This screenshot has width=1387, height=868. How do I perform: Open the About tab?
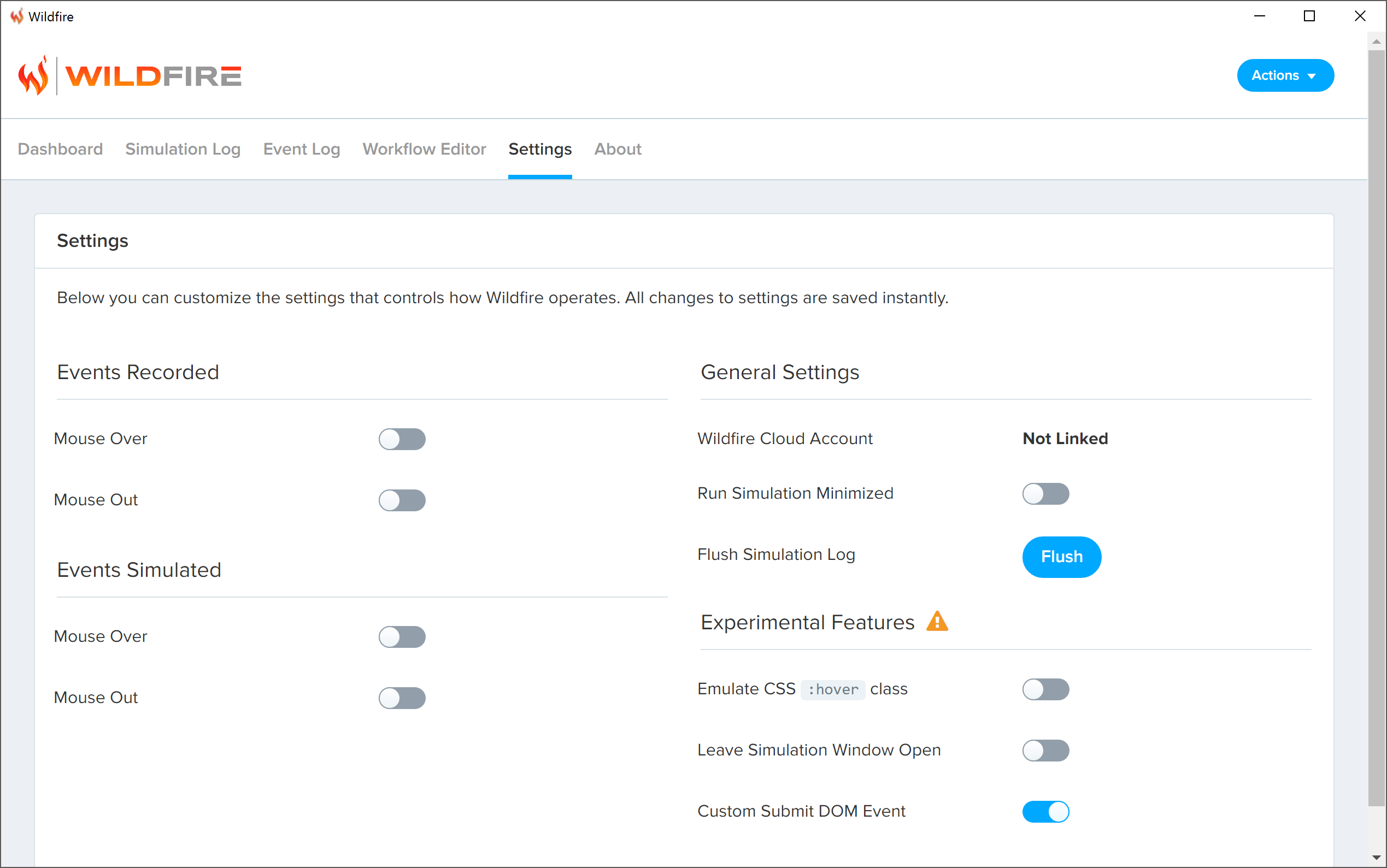pyautogui.click(x=618, y=149)
